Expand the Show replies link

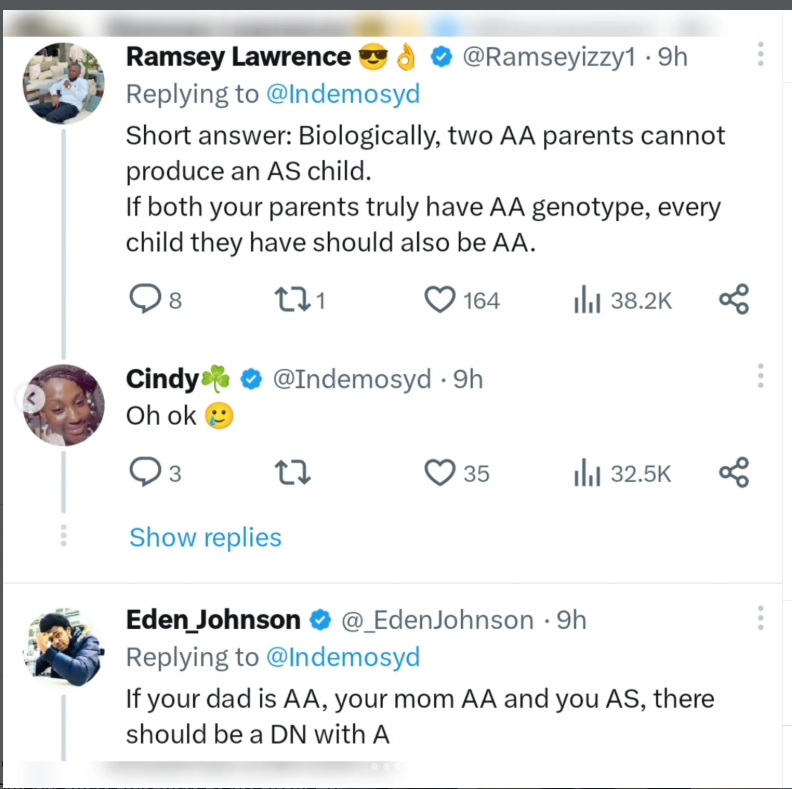click(x=205, y=537)
